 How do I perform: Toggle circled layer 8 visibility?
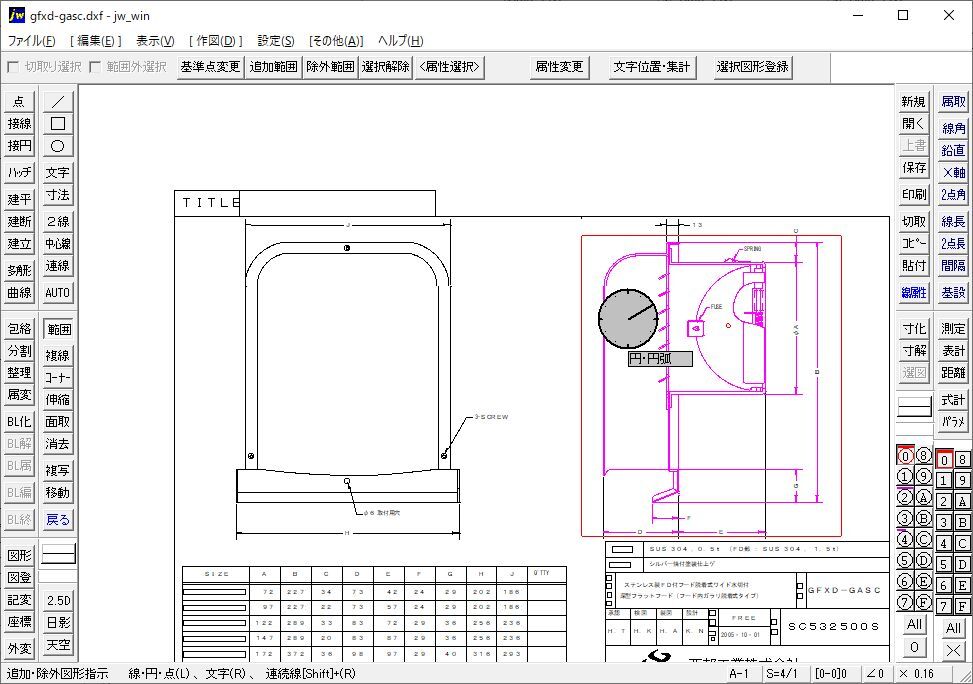click(923, 456)
